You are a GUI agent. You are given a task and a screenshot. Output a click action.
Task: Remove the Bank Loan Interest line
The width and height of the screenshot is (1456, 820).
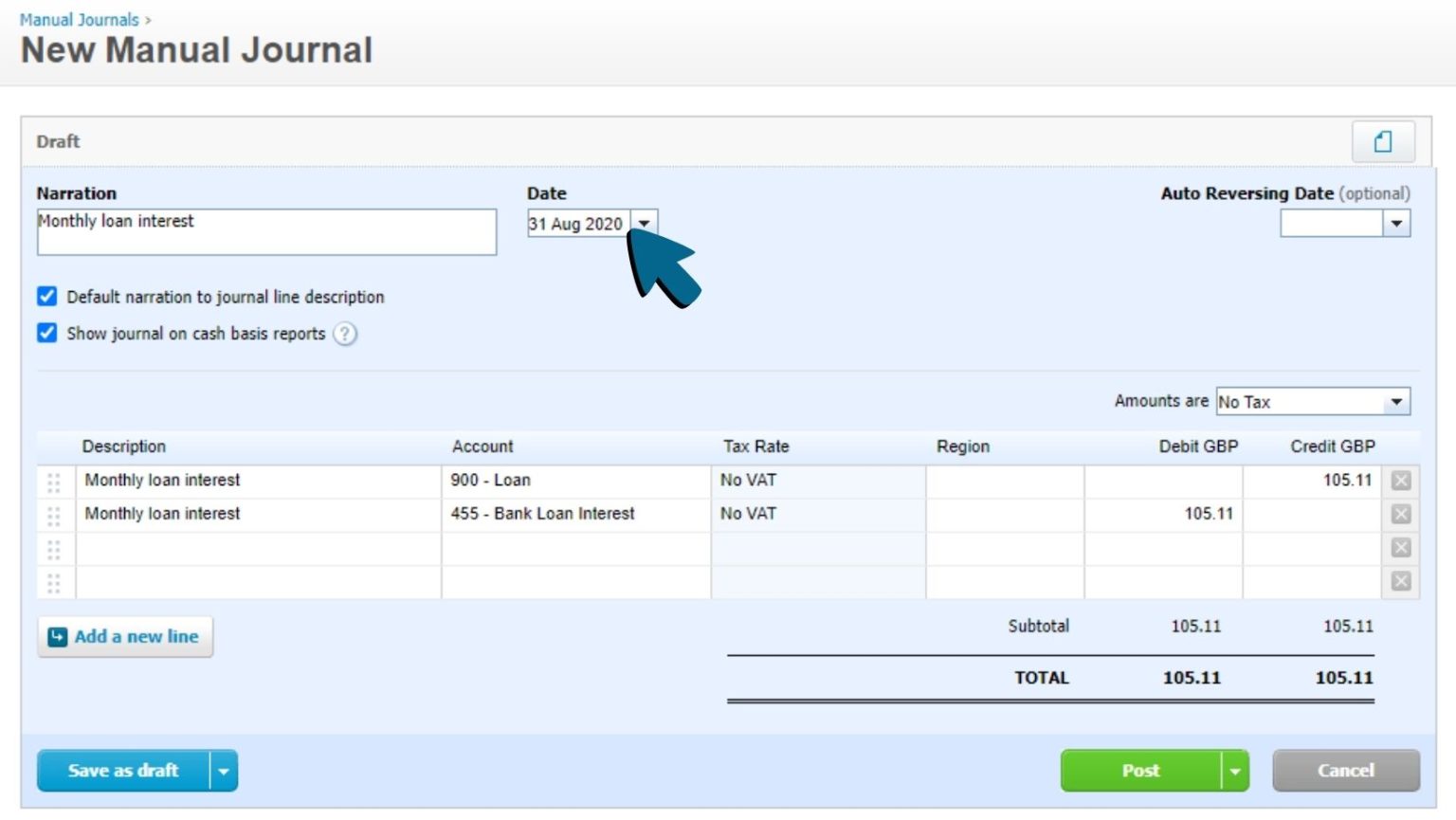click(x=1400, y=514)
